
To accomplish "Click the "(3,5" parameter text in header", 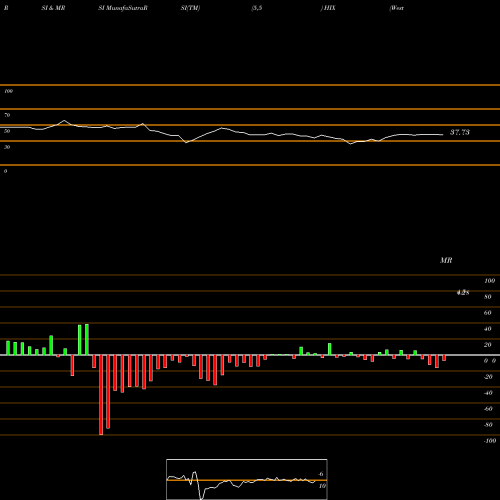I will pyautogui.click(x=257, y=8).
